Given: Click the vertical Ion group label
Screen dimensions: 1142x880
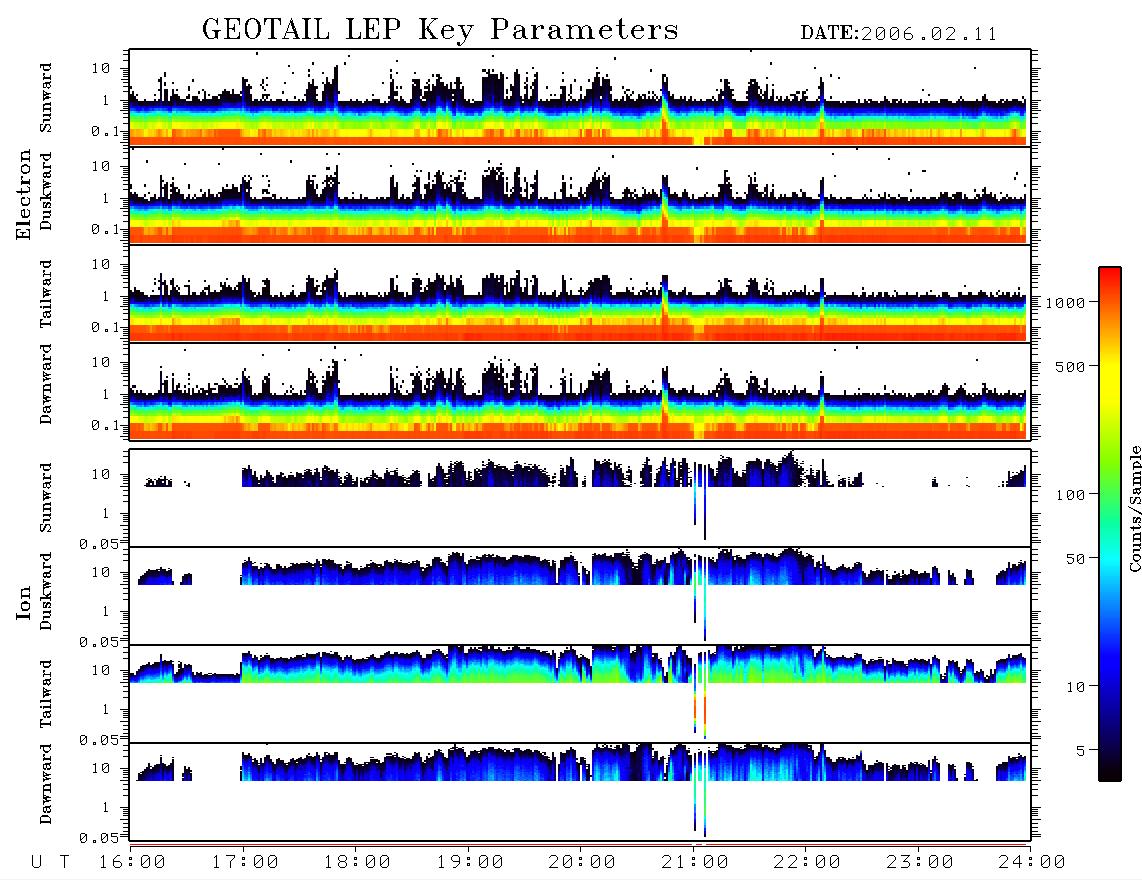Looking at the screenshot, I should pos(24,602).
